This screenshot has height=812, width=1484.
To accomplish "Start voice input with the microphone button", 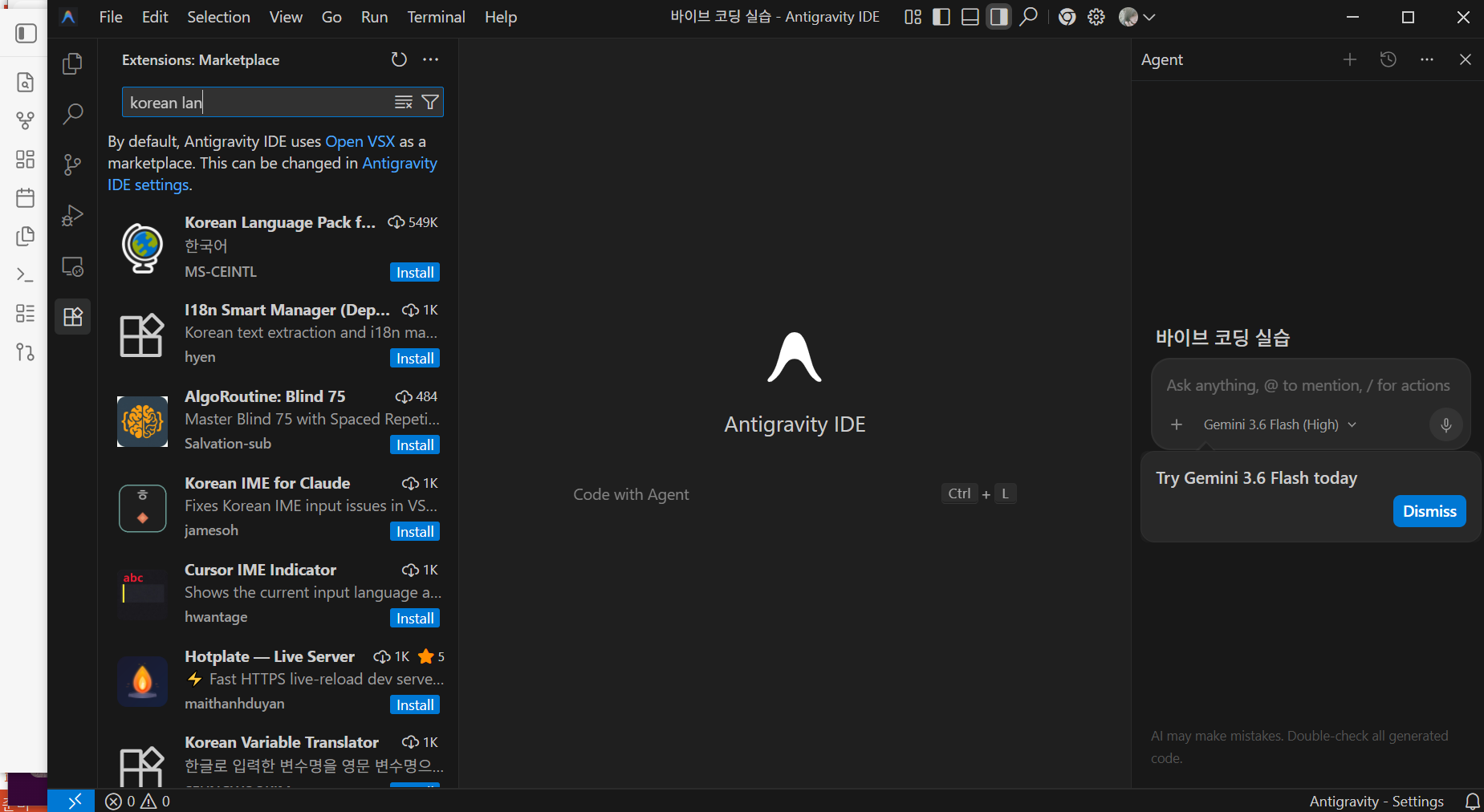I will pyautogui.click(x=1446, y=424).
